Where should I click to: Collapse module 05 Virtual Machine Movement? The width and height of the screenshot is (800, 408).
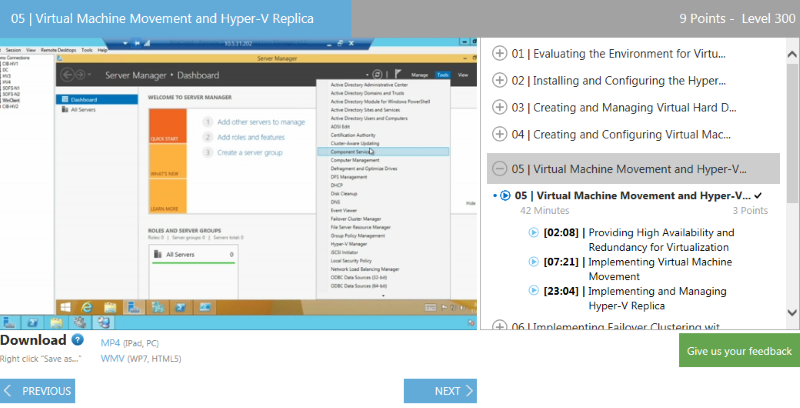point(500,169)
